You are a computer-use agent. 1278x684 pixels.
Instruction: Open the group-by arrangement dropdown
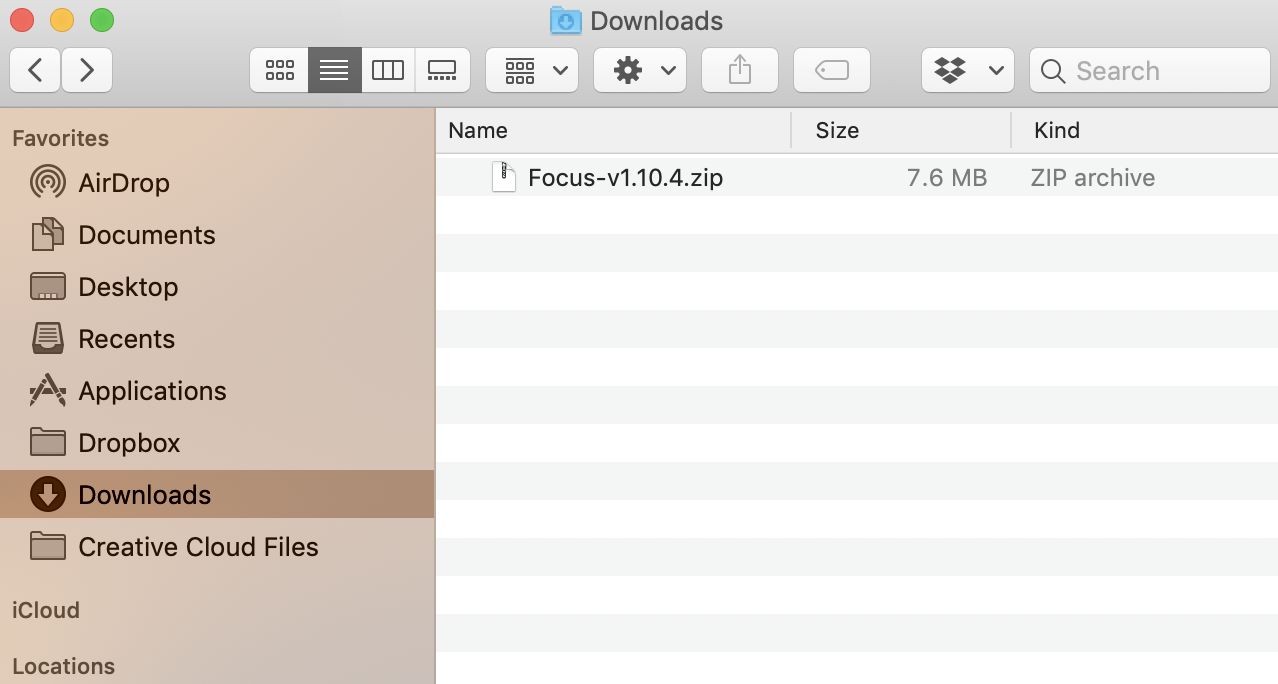532,70
